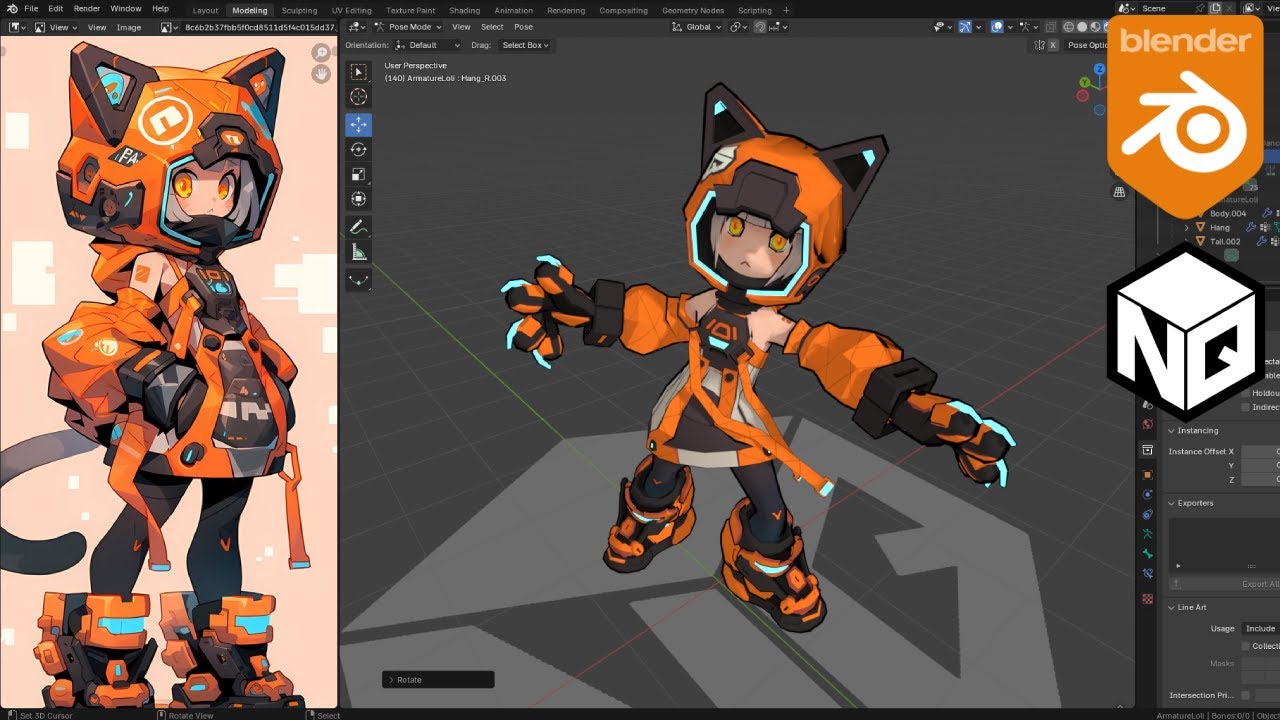Click the pan hand icon in the image editor
This screenshot has width=1280, height=720.
point(321,74)
